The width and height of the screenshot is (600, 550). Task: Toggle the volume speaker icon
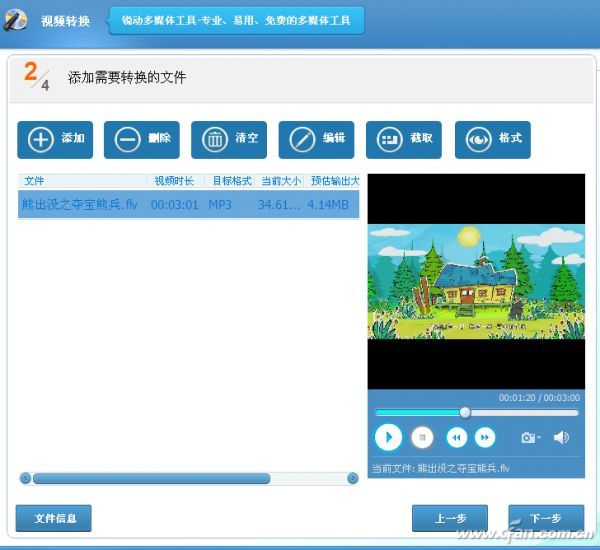tap(561, 437)
